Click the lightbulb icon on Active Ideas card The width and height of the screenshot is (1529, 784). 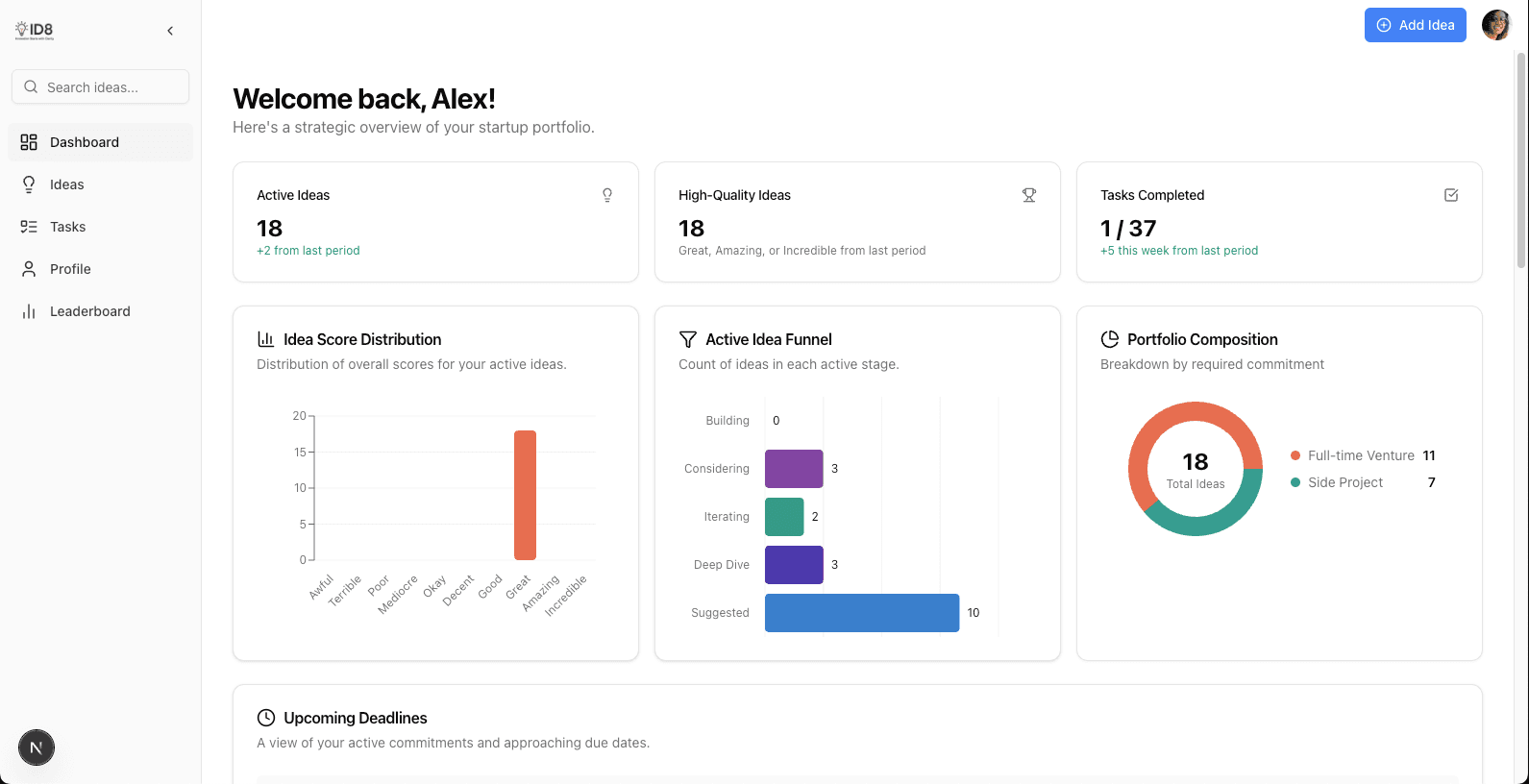click(x=607, y=195)
